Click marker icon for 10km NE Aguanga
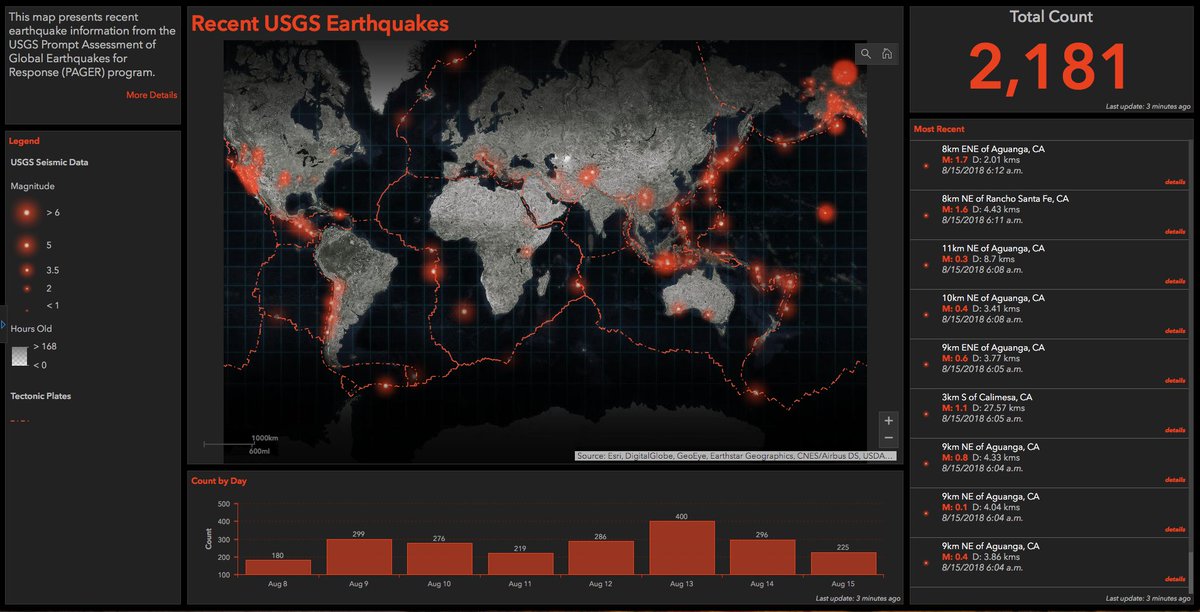 [927, 314]
